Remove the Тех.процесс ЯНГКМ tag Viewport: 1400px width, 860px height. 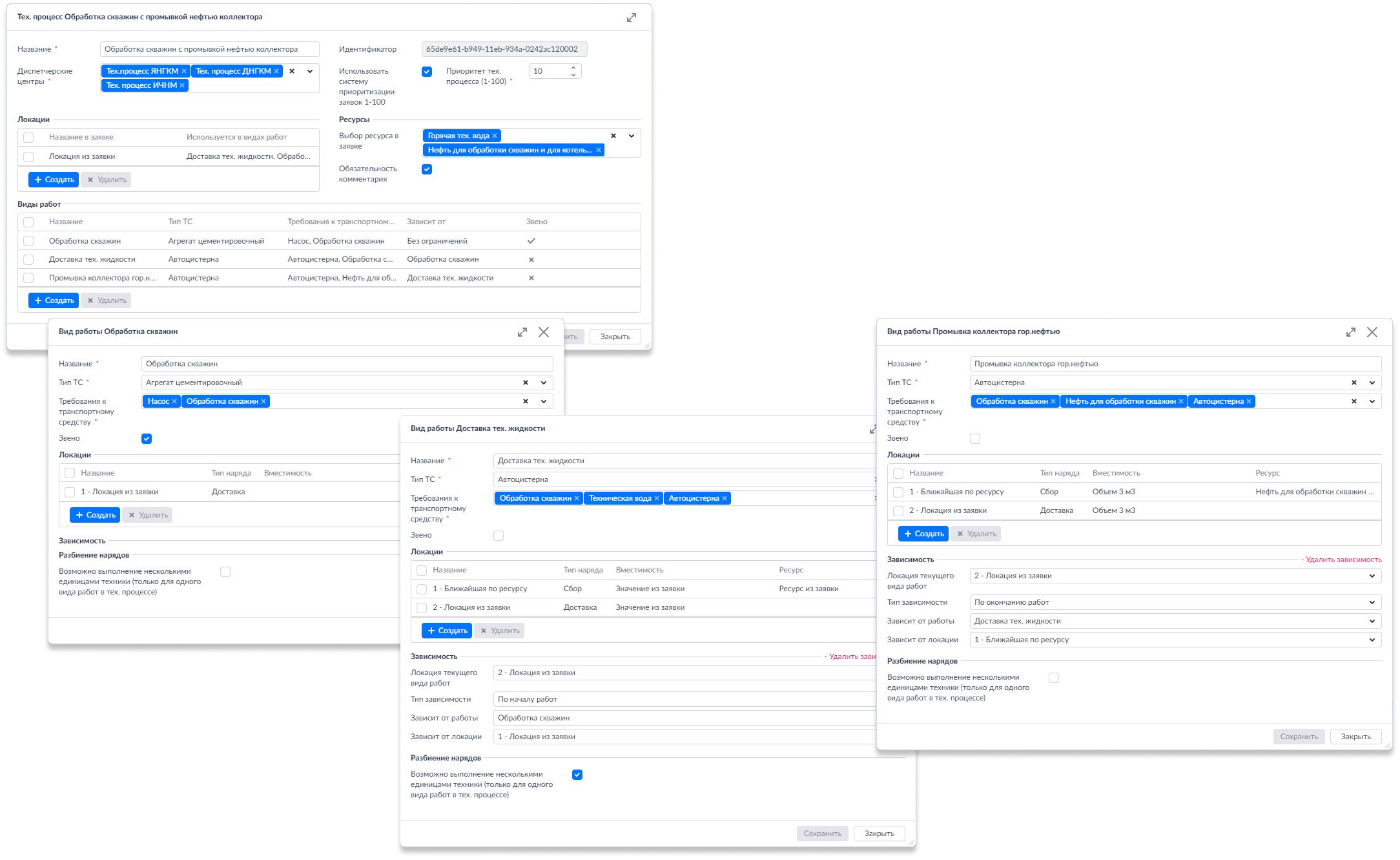click(x=184, y=71)
